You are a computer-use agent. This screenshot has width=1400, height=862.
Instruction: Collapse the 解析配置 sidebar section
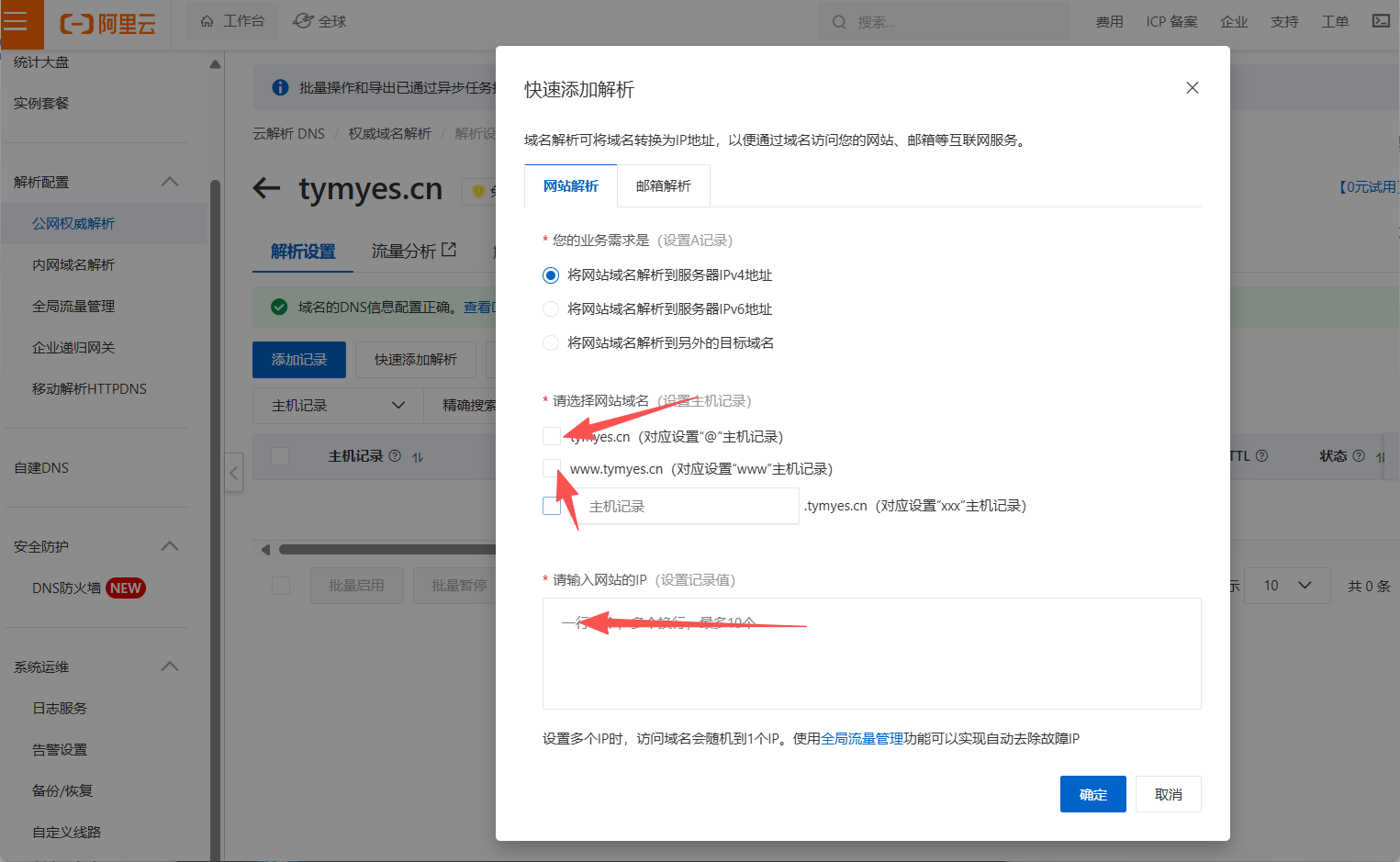[x=169, y=181]
